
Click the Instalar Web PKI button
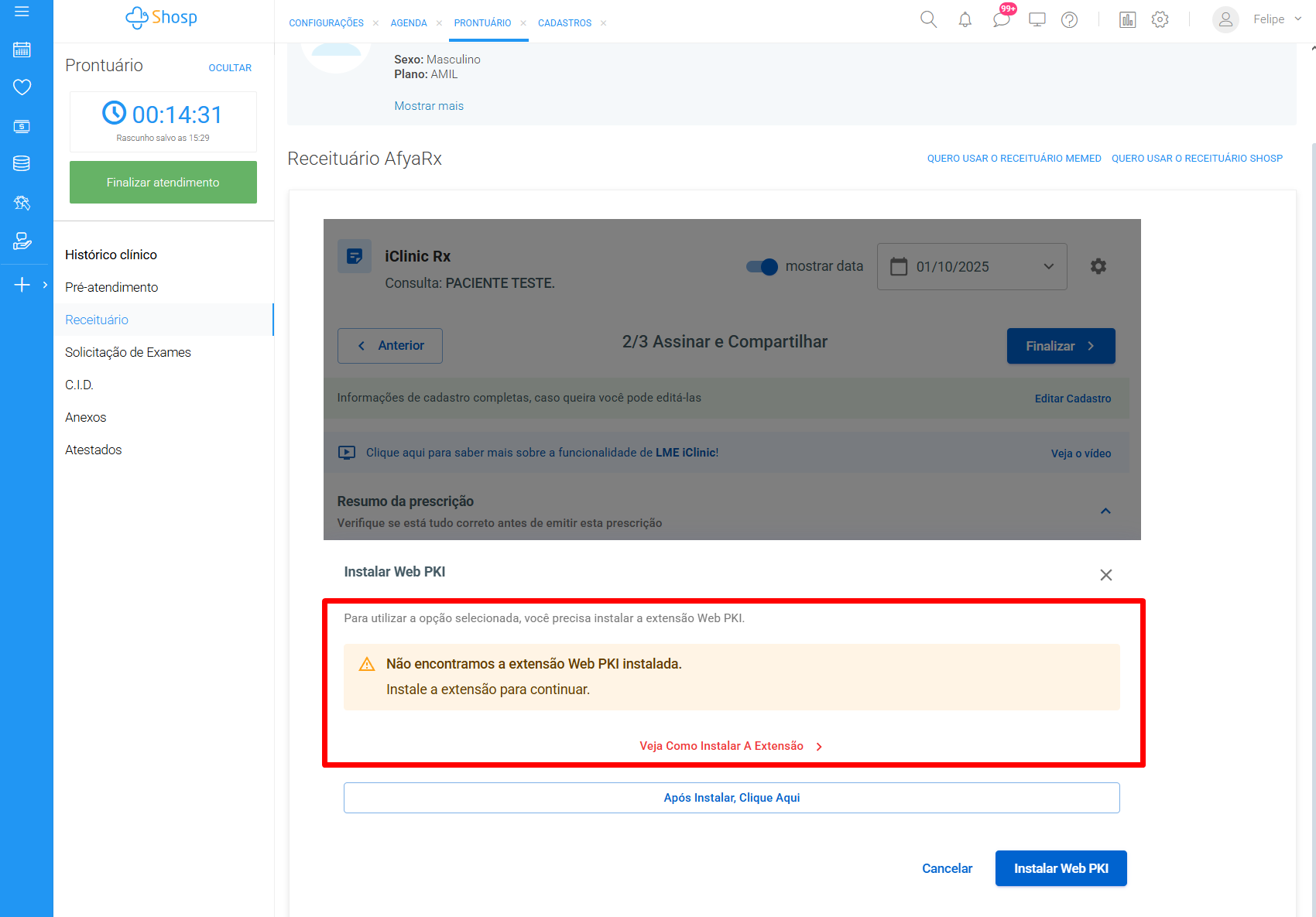pos(1061,868)
